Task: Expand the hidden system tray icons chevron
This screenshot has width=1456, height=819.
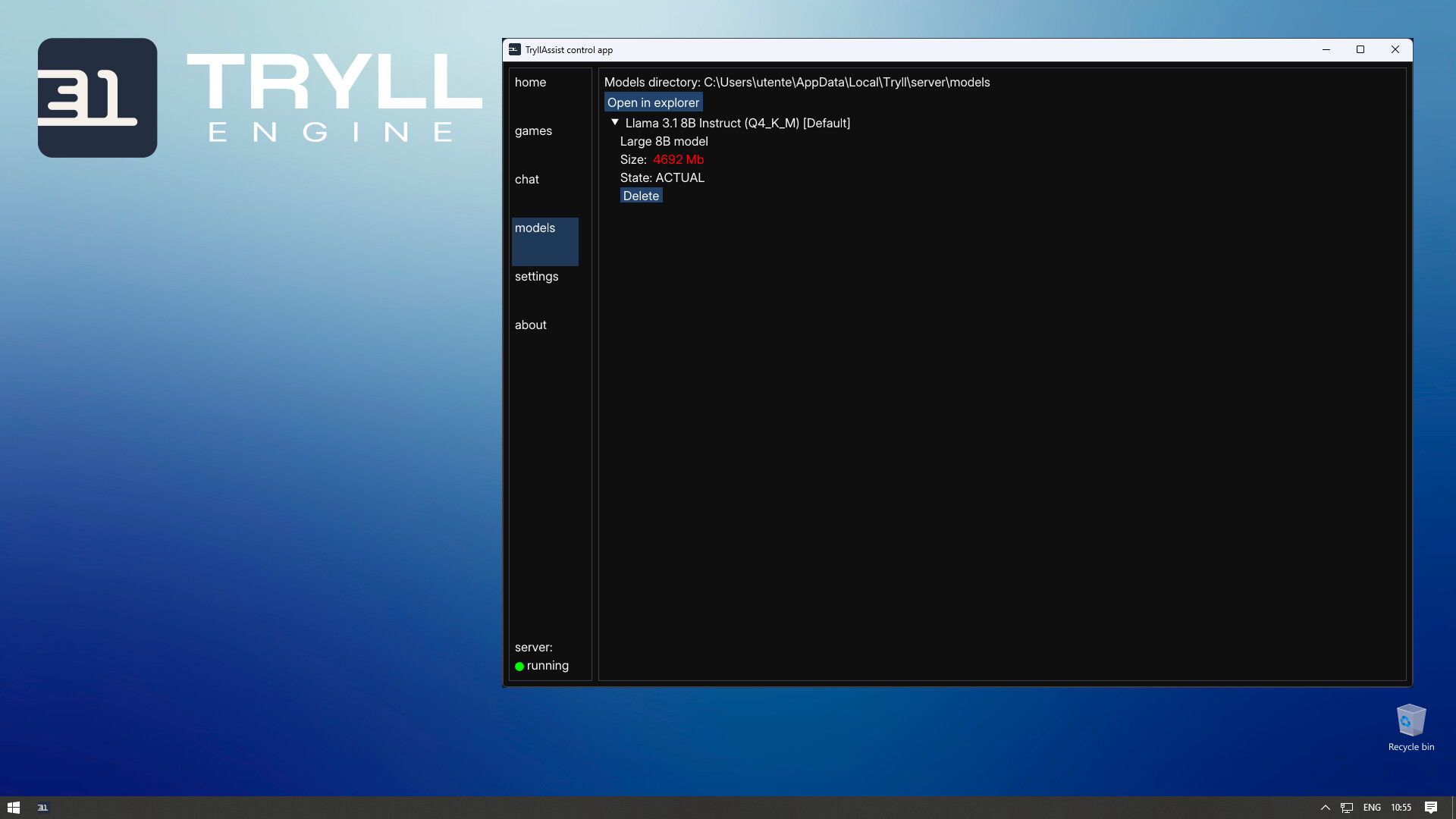Action: 1325,807
